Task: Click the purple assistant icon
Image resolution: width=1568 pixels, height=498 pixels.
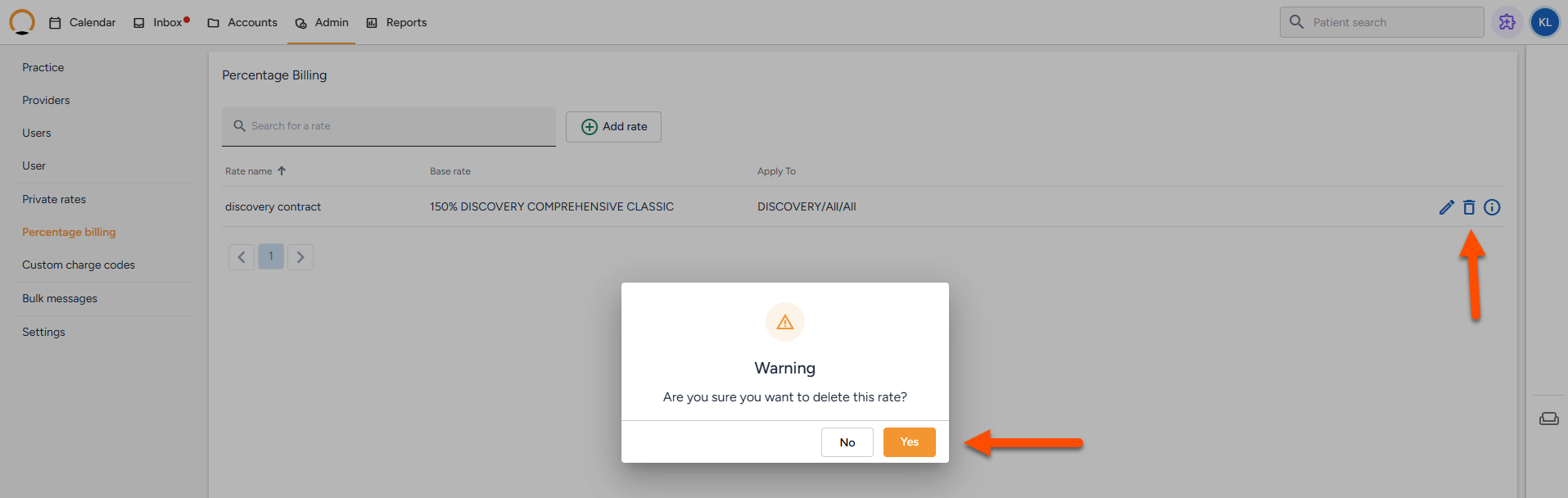Action: 1507,22
